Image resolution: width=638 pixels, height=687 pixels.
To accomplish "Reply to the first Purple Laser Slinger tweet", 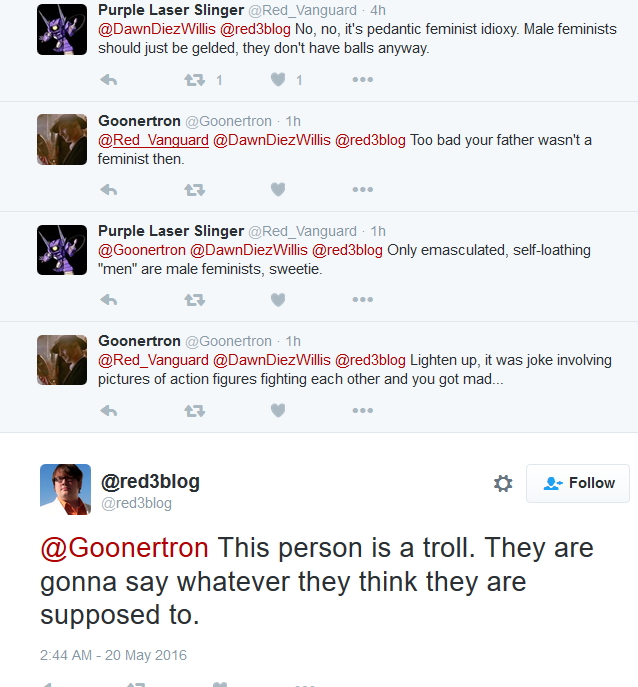I will pos(109,80).
